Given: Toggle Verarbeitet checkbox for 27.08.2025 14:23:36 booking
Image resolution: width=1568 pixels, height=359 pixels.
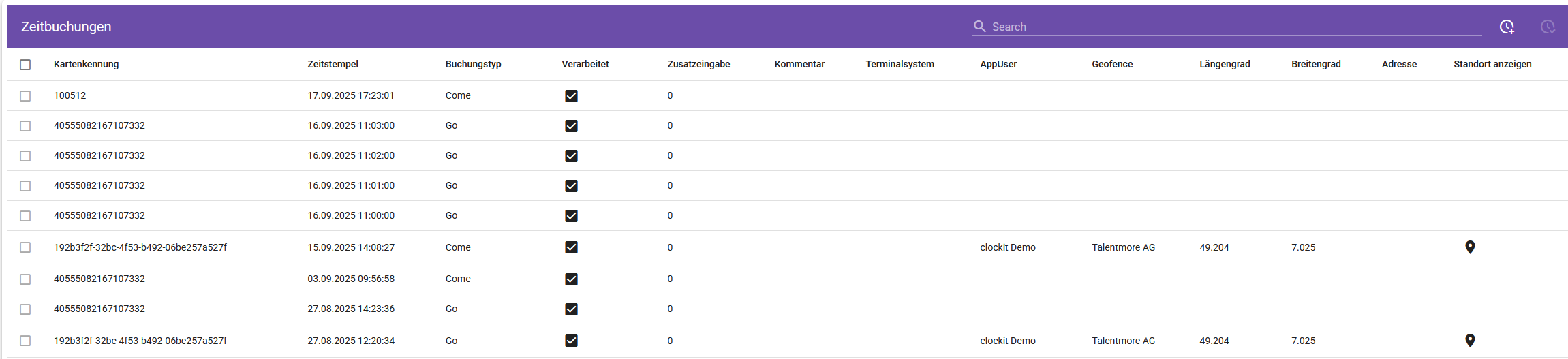Looking at the screenshot, I should pyautogui.click(x=571, y=309).
